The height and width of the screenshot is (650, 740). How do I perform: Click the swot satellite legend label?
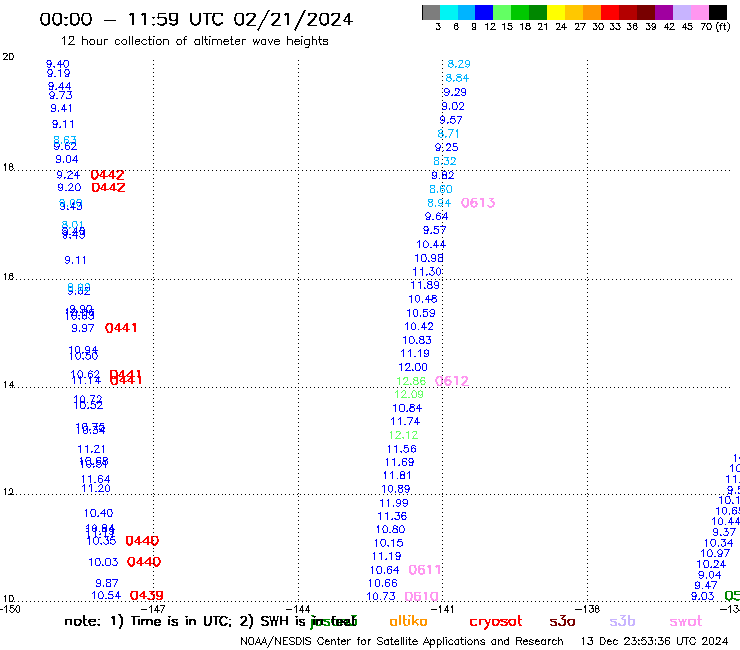coord(686,621)
